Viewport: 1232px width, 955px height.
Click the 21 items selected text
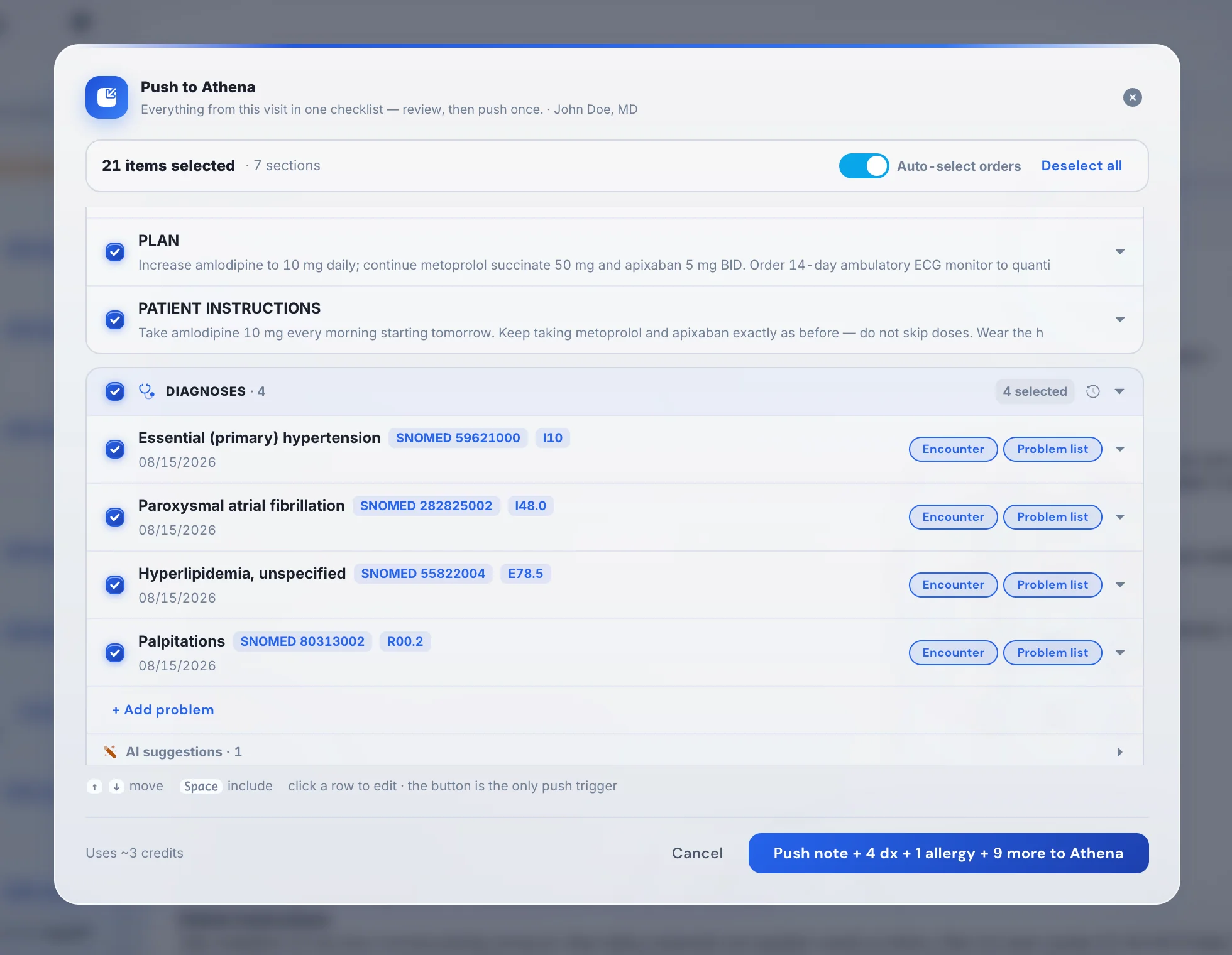tap(168, 166)
